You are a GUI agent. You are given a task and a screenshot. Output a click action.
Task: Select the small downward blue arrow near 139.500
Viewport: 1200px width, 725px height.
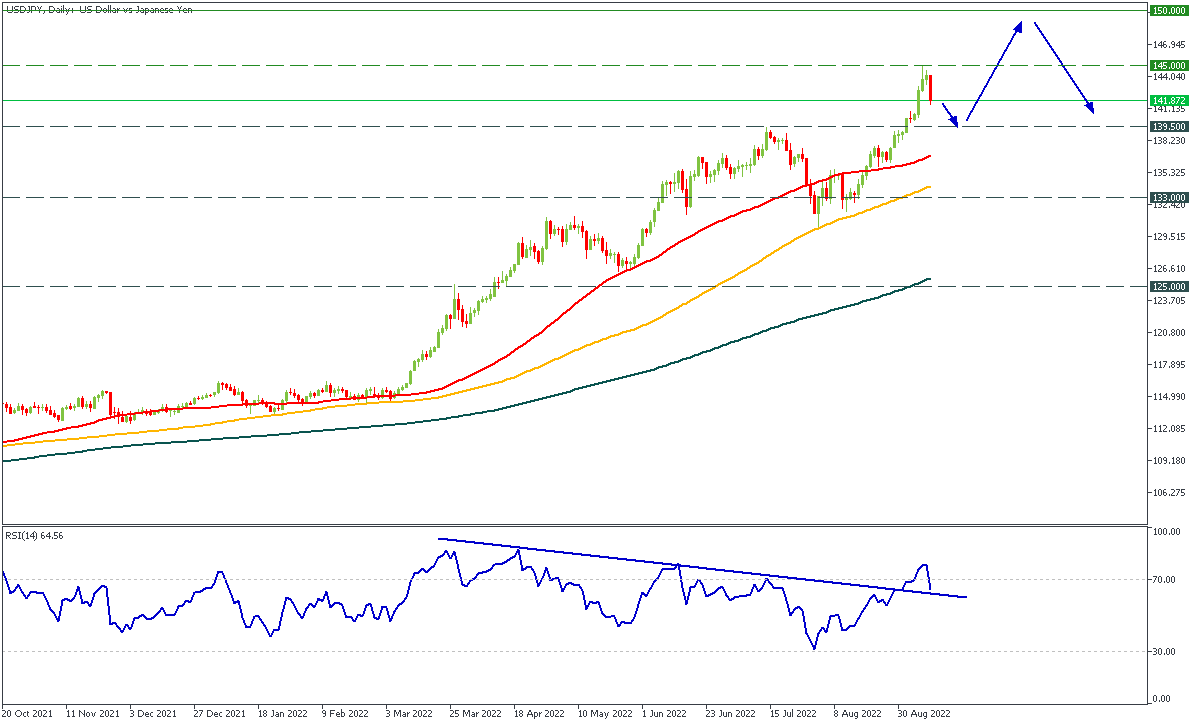click(951, 114)
